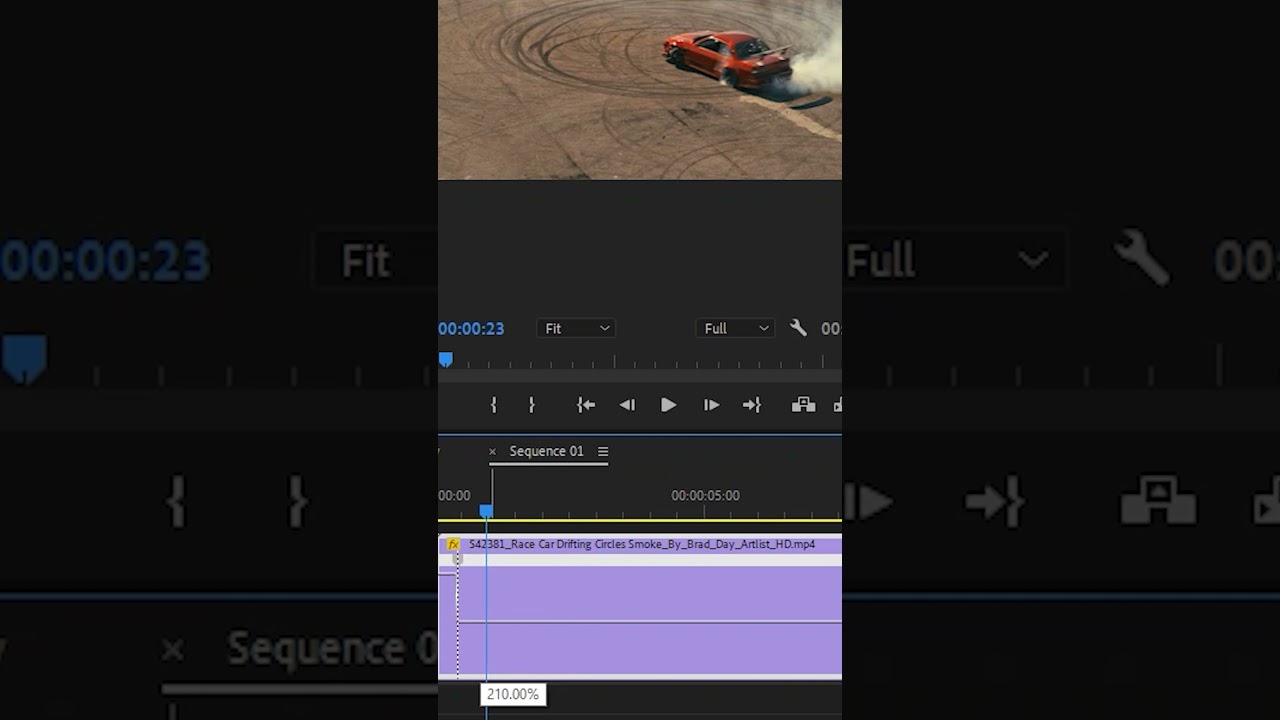Step forward one frame
1280x720 pixels.
pos(711,405)
